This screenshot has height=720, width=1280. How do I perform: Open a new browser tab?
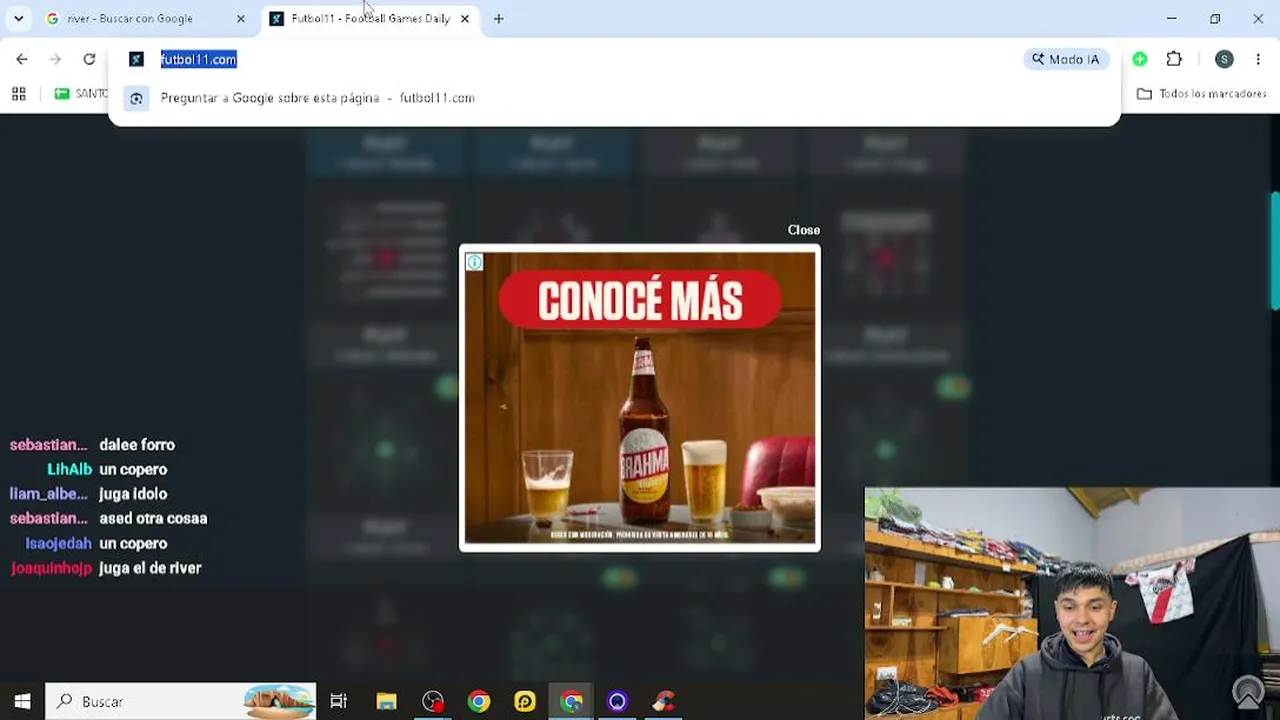pos(498,18)
